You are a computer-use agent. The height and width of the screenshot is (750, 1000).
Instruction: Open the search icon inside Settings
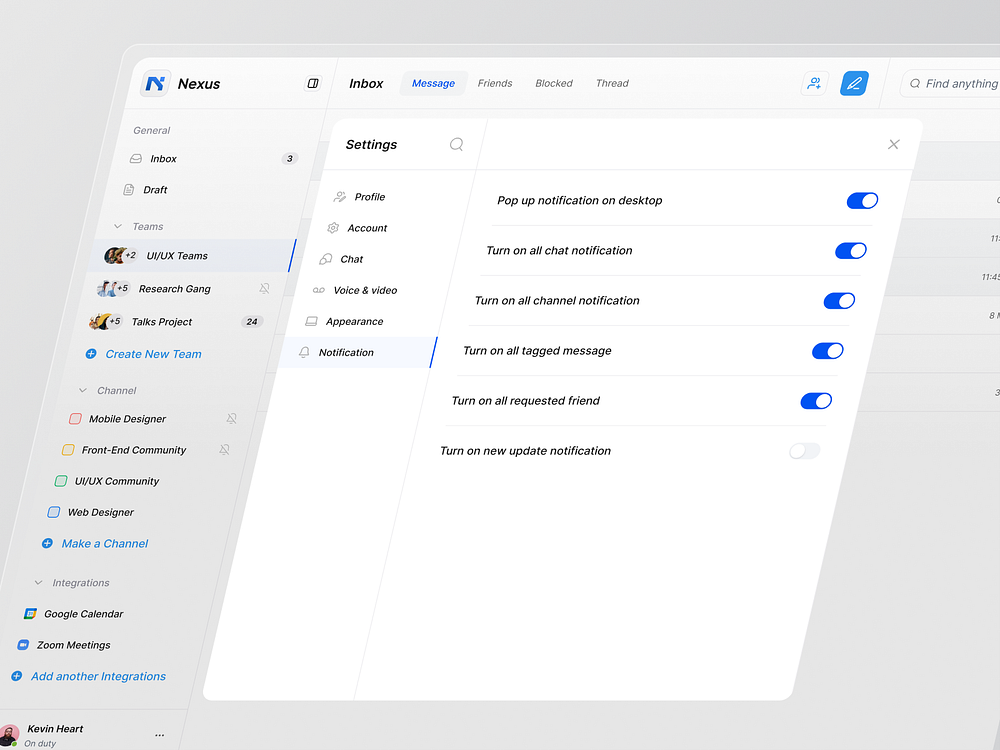tap(456, 144)
